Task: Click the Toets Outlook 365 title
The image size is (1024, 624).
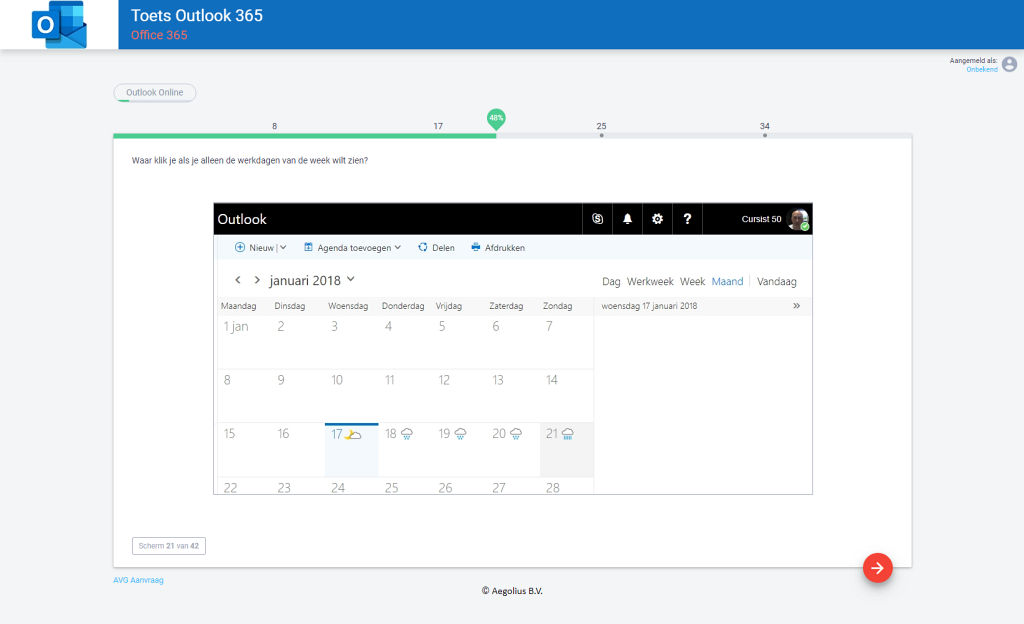Action: pyautogui.click(x=197, y=16)
